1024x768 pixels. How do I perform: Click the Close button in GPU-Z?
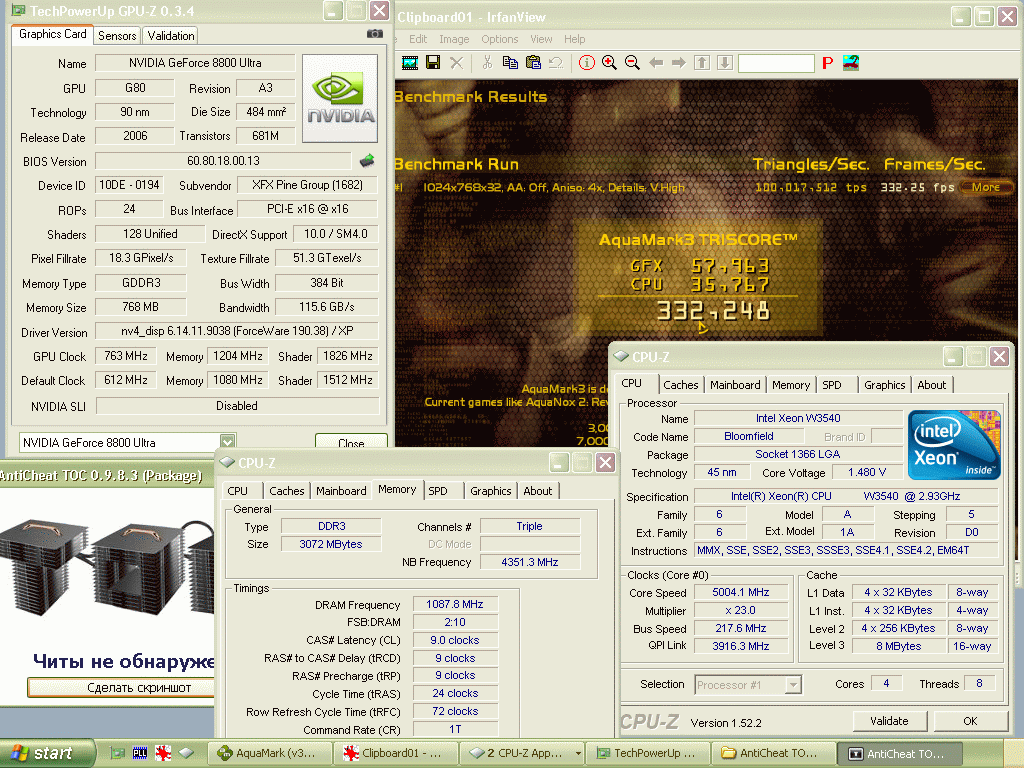[x=351, y=441]
